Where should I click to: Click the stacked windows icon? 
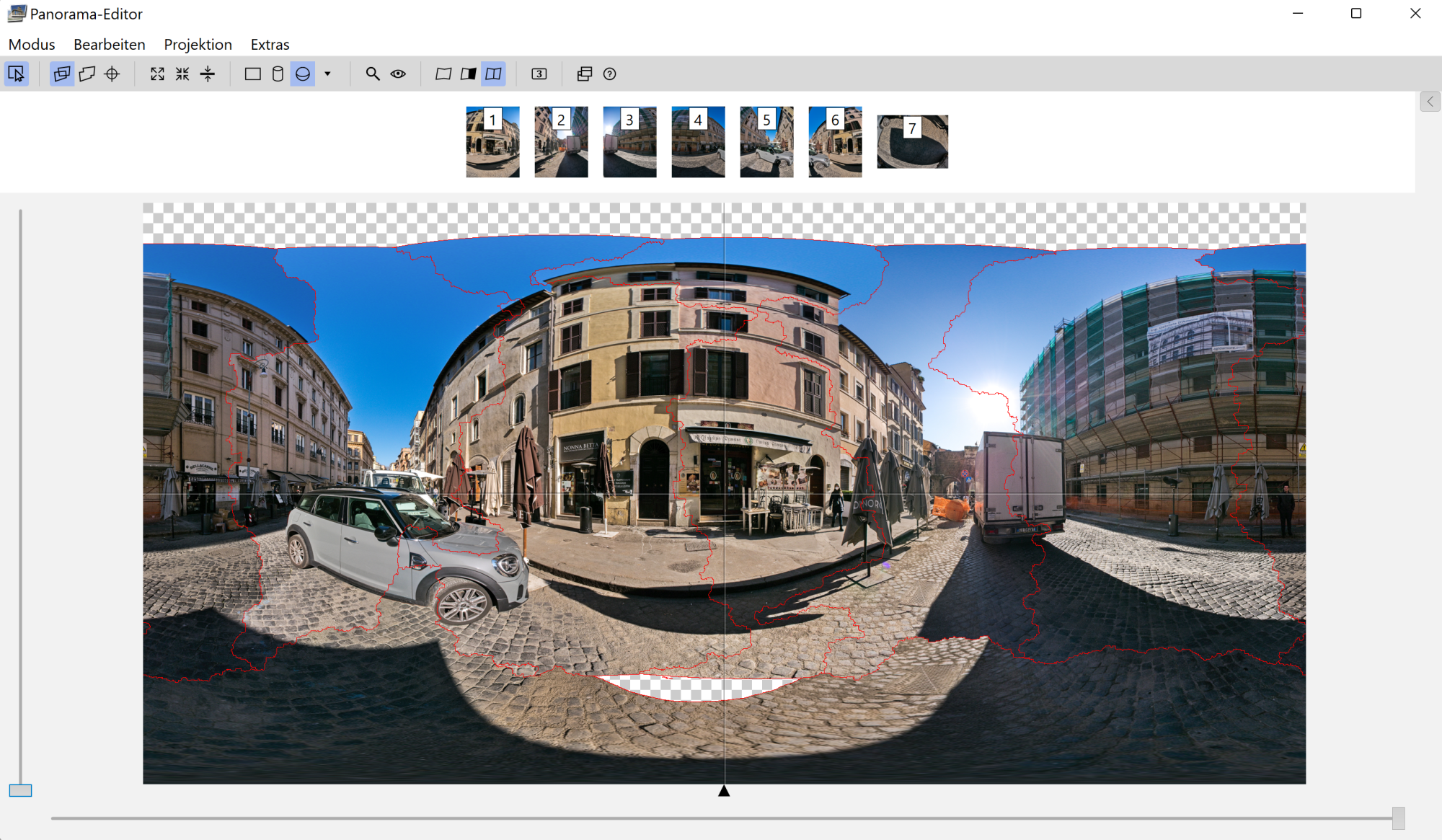coord(585,74)
